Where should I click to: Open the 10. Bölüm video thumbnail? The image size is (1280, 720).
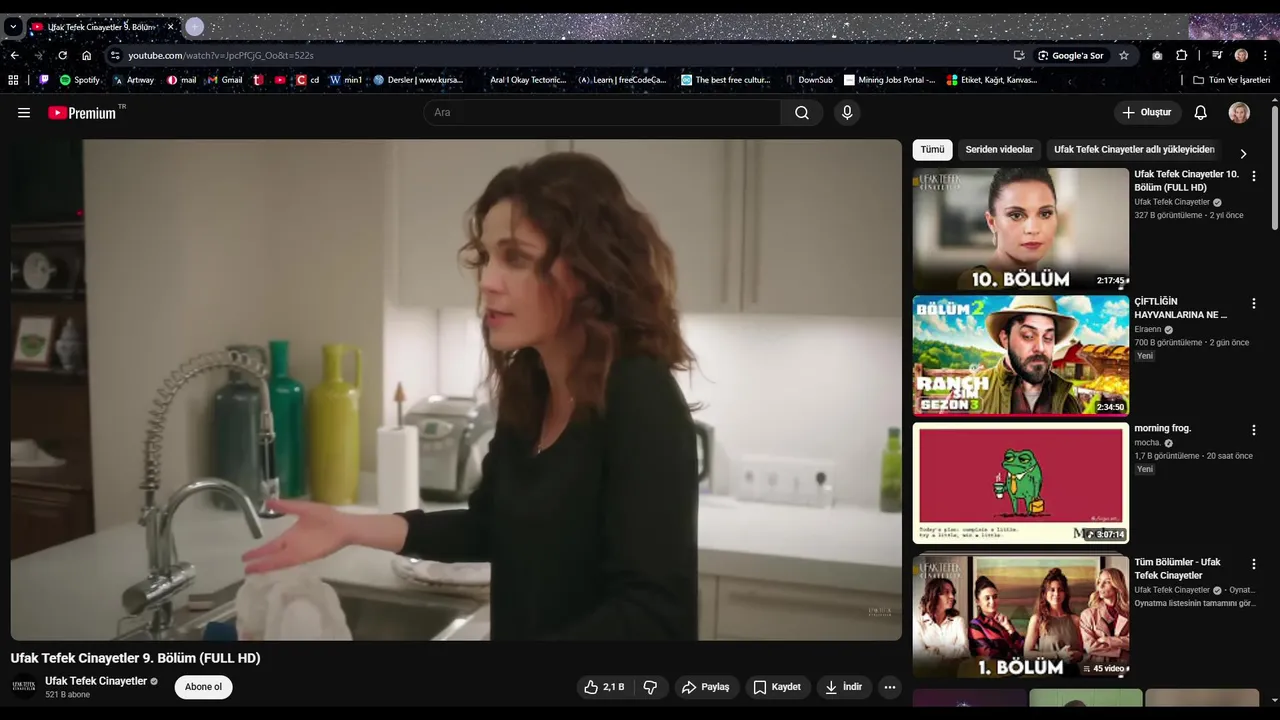[1021, 229]
